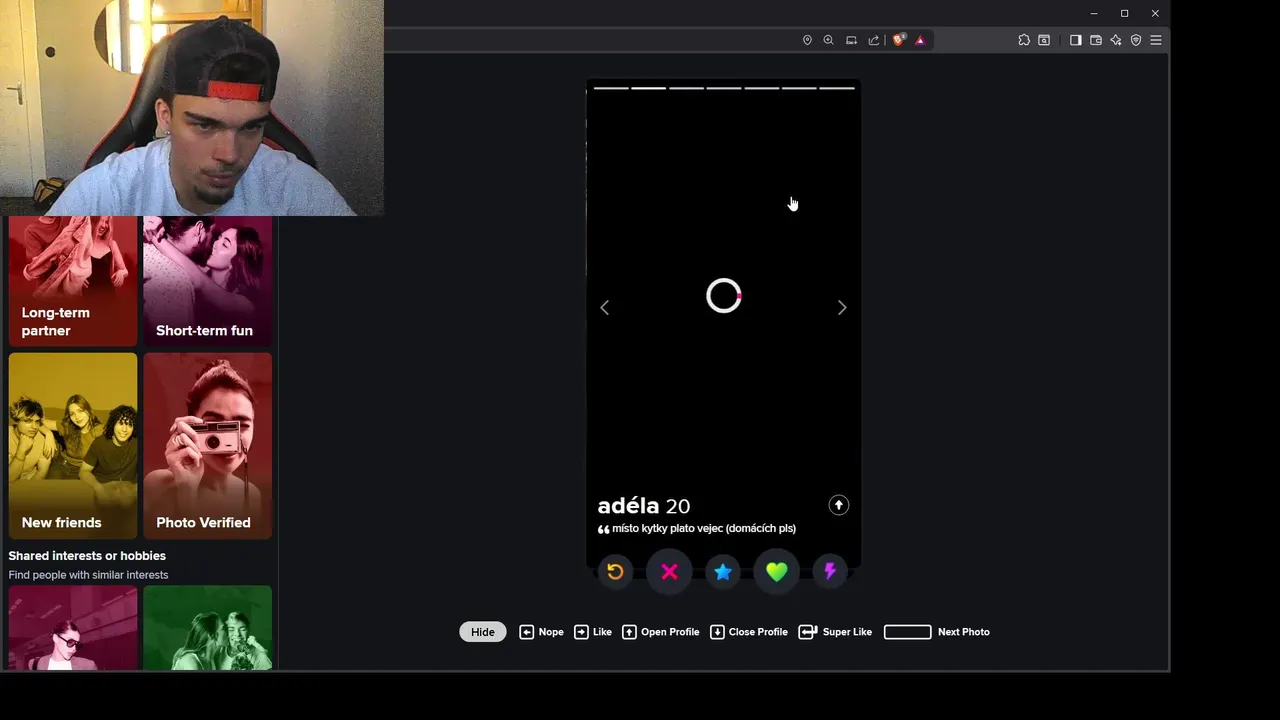The height and width of the screenshot is (720, 1280).
Task: Click the zoom magnifier icon in the address bar
Action: click(828, 40)
